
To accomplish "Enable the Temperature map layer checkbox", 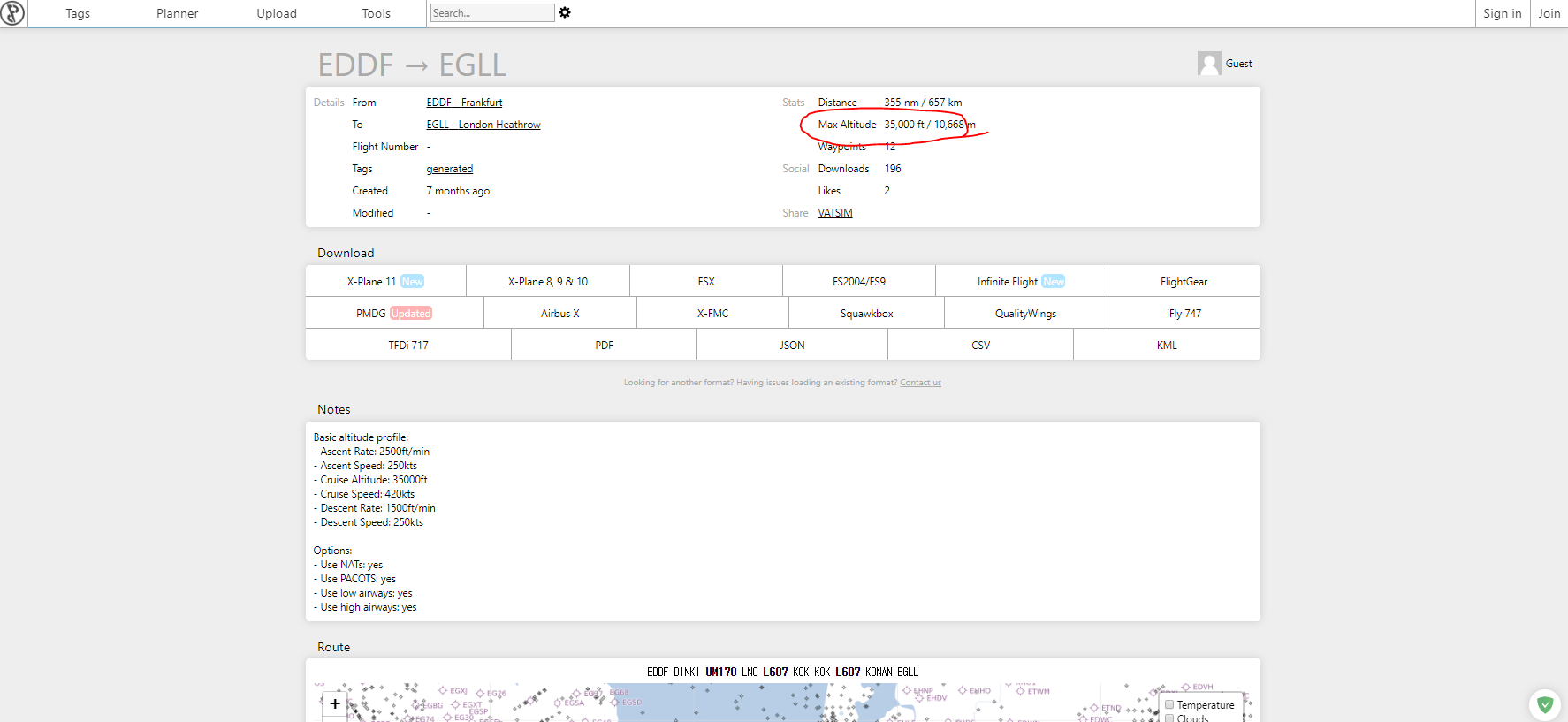I will (x=1169, y=704).
